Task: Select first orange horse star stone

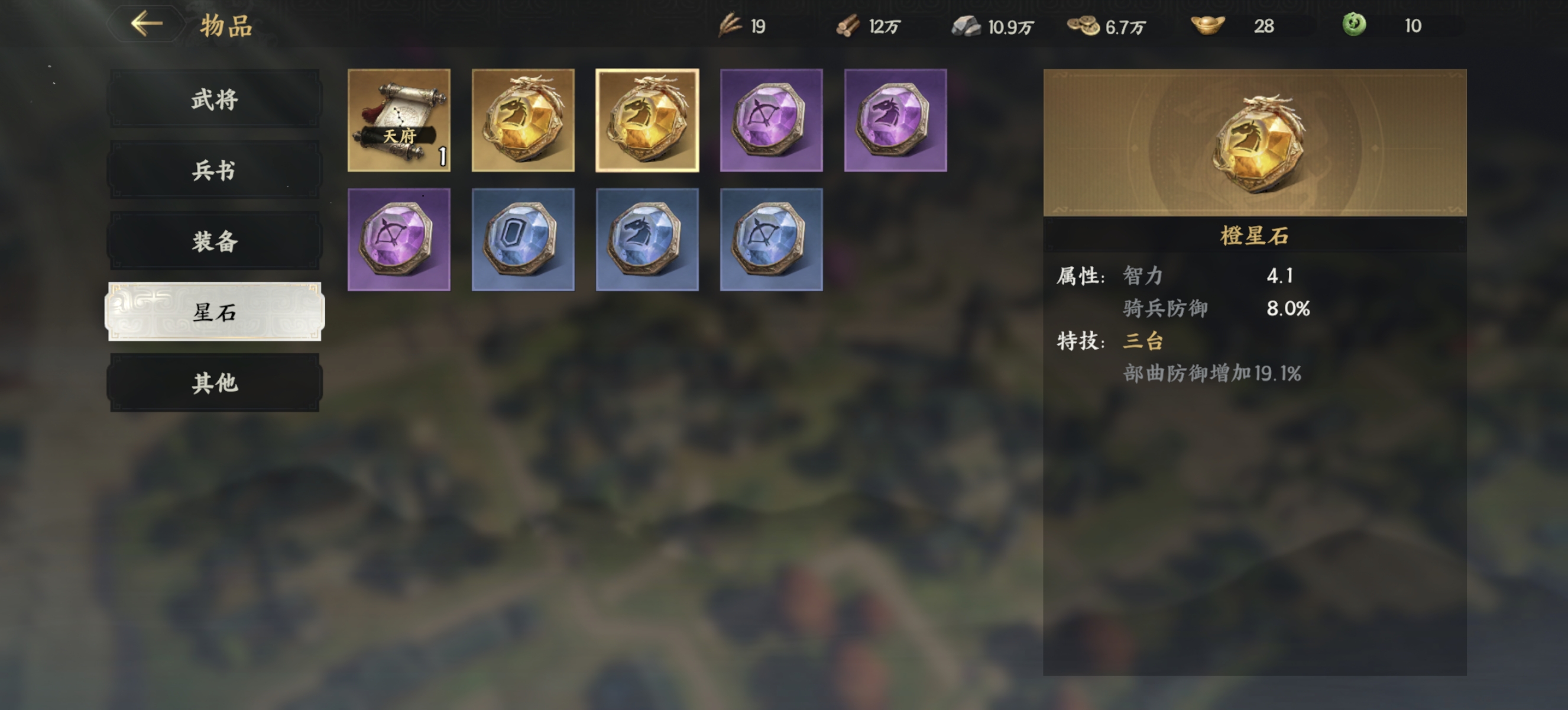Action: (523, 120)
